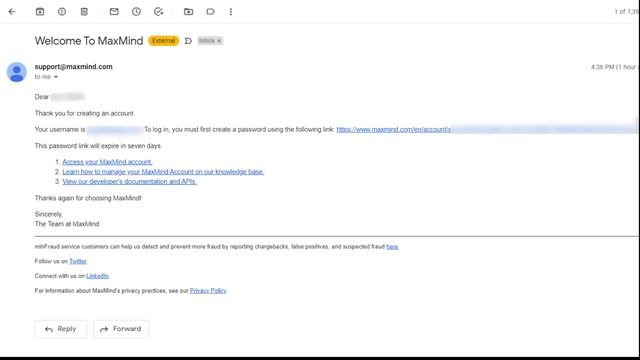
Task: Click the 'Welcome To MaxMind' subject line
Action: (89, 41)
